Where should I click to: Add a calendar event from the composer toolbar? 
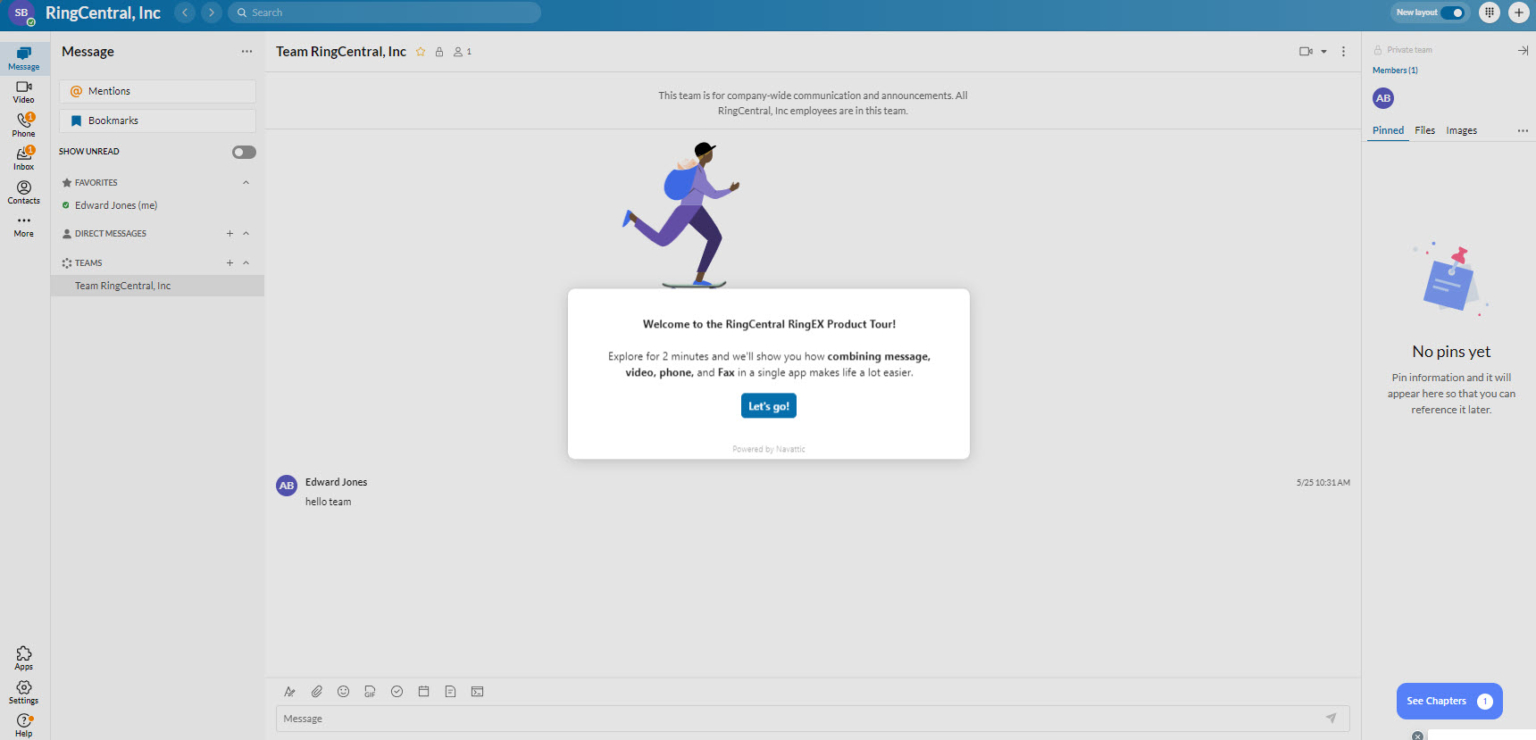pyautogui.click(x=423, y=691)
